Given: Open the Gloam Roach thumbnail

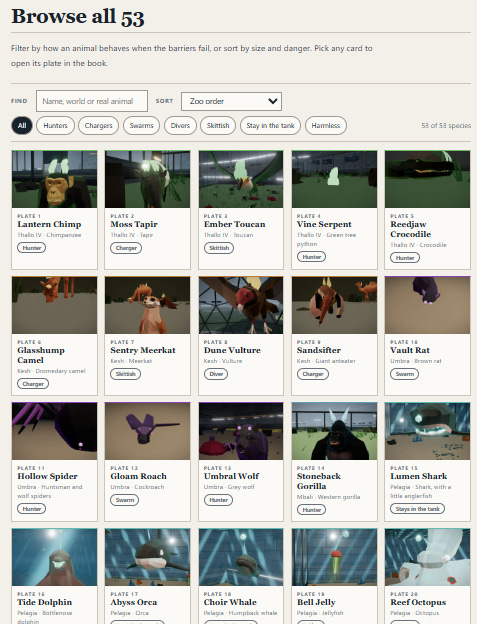Looking at the screenshot, I should [148, 431].
